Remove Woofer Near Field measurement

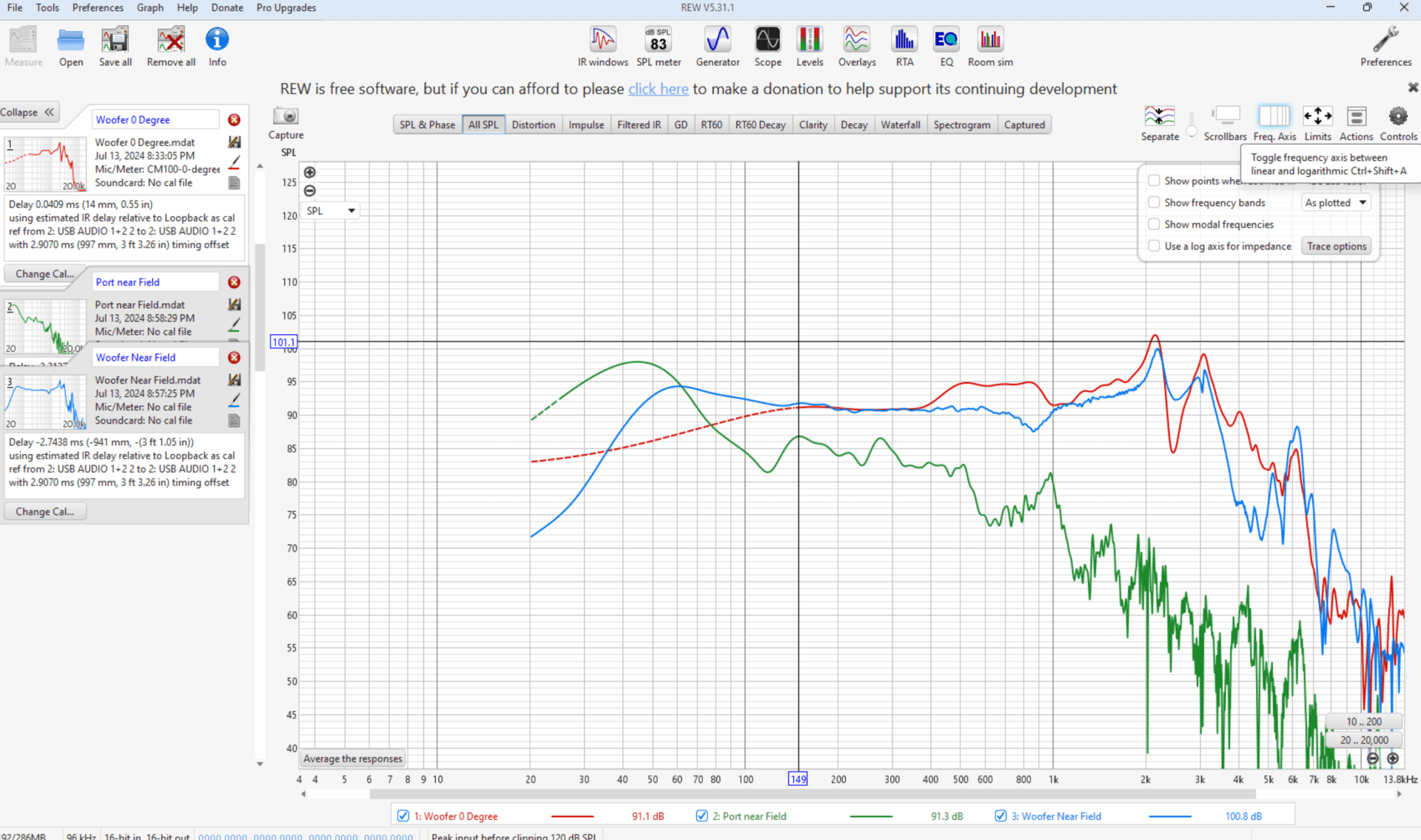click(x=235, y=357)
